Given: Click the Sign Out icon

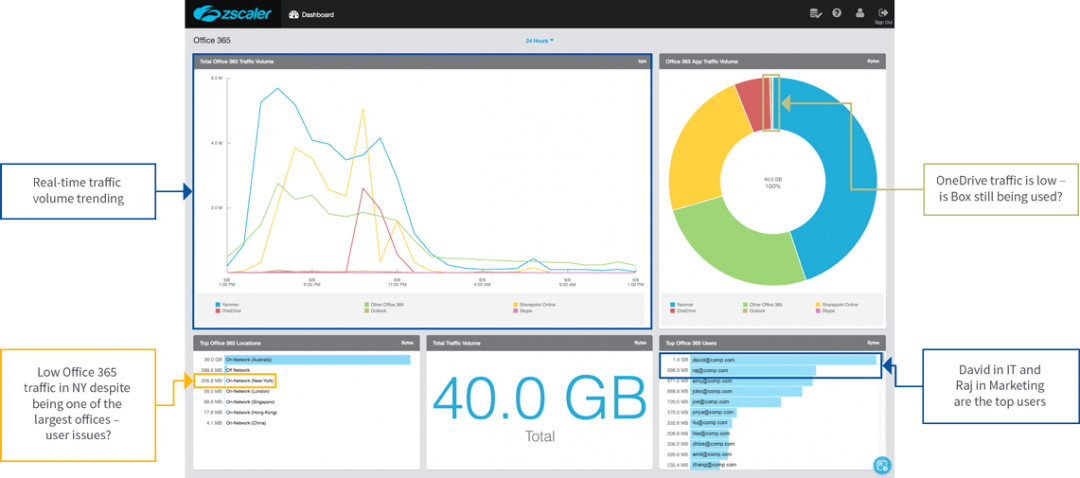Looking at the screenshot, I should coord(882,14).
